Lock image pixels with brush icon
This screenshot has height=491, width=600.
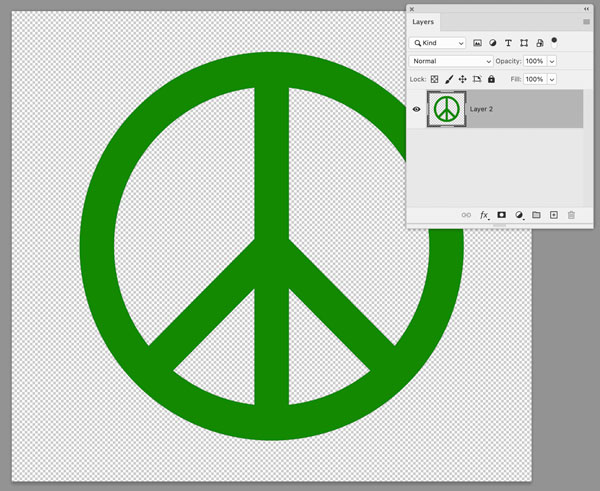point(449,79)
